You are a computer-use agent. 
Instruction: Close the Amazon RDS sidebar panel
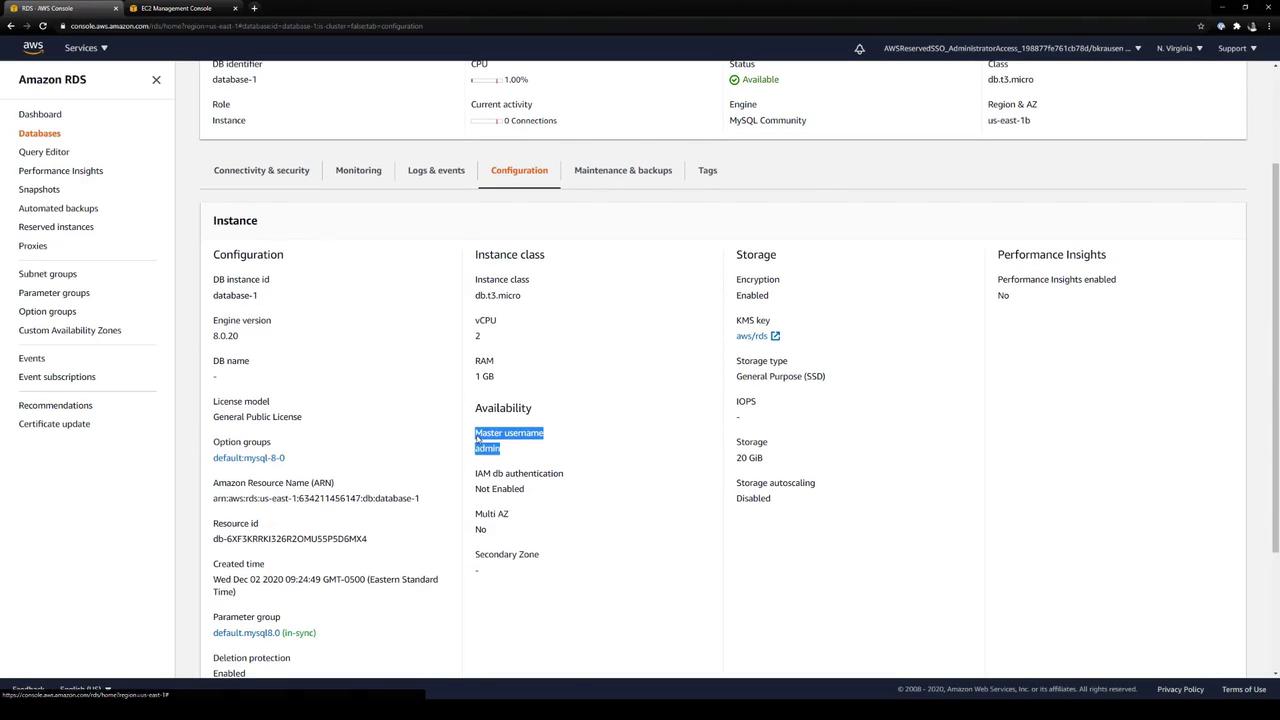[156, 80]
